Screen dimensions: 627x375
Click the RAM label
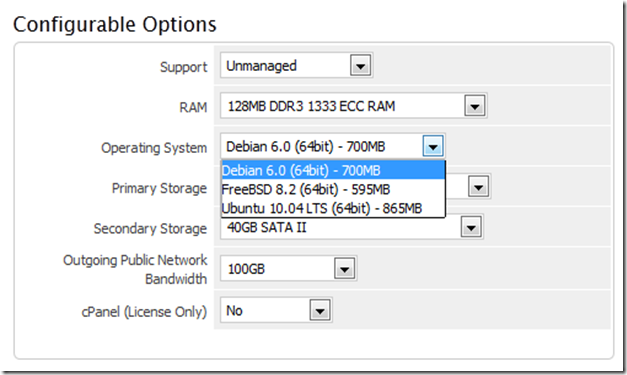pos(193,107)
